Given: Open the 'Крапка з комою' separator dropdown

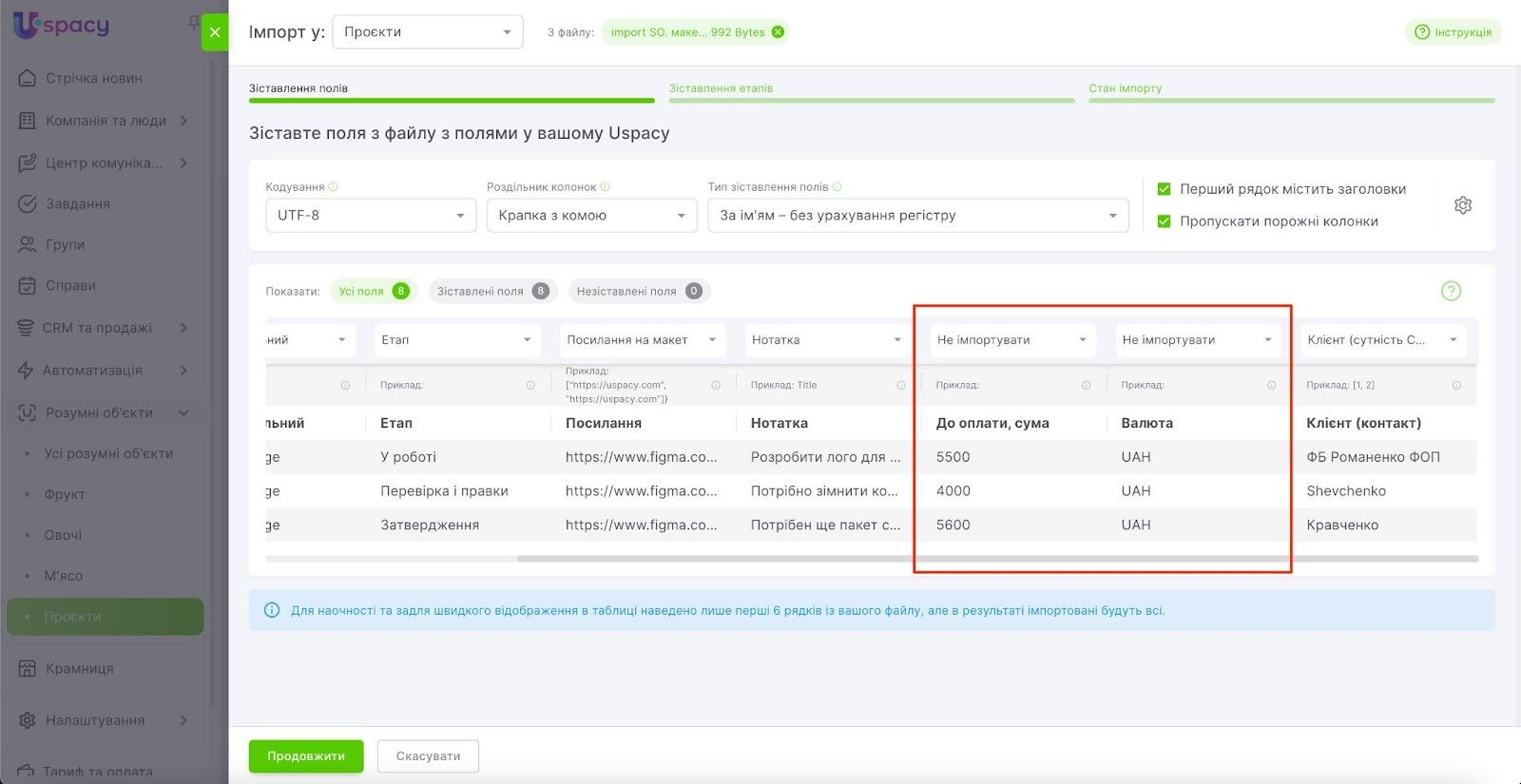Looking at the screenshot, I should [591, 216].
